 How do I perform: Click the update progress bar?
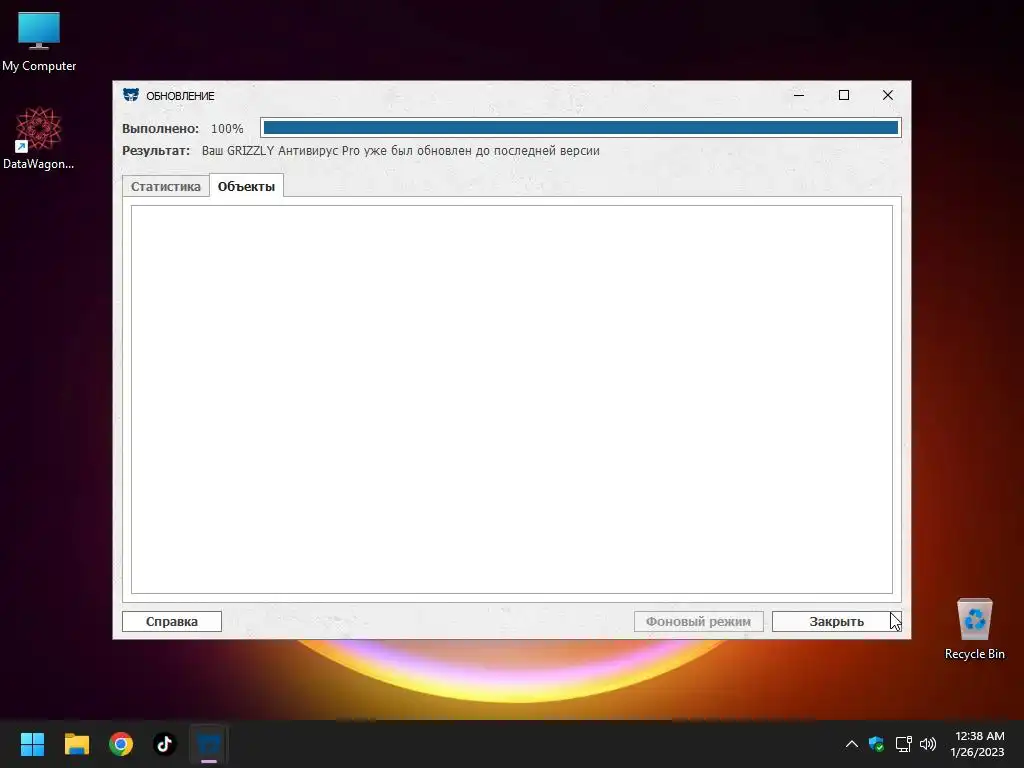[581, 127]
